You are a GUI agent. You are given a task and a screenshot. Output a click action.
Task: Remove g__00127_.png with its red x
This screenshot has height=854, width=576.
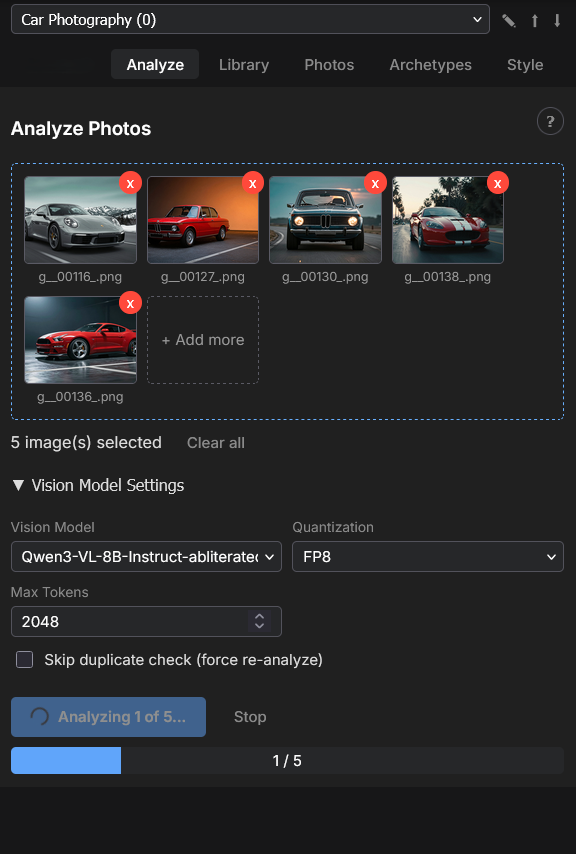point(253,184)
